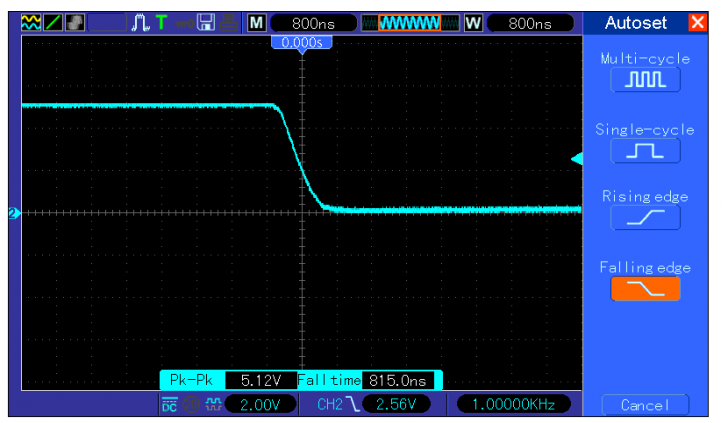Click the waveform display mode icon
The image size is (728, 423).
(x=31, y=22)
